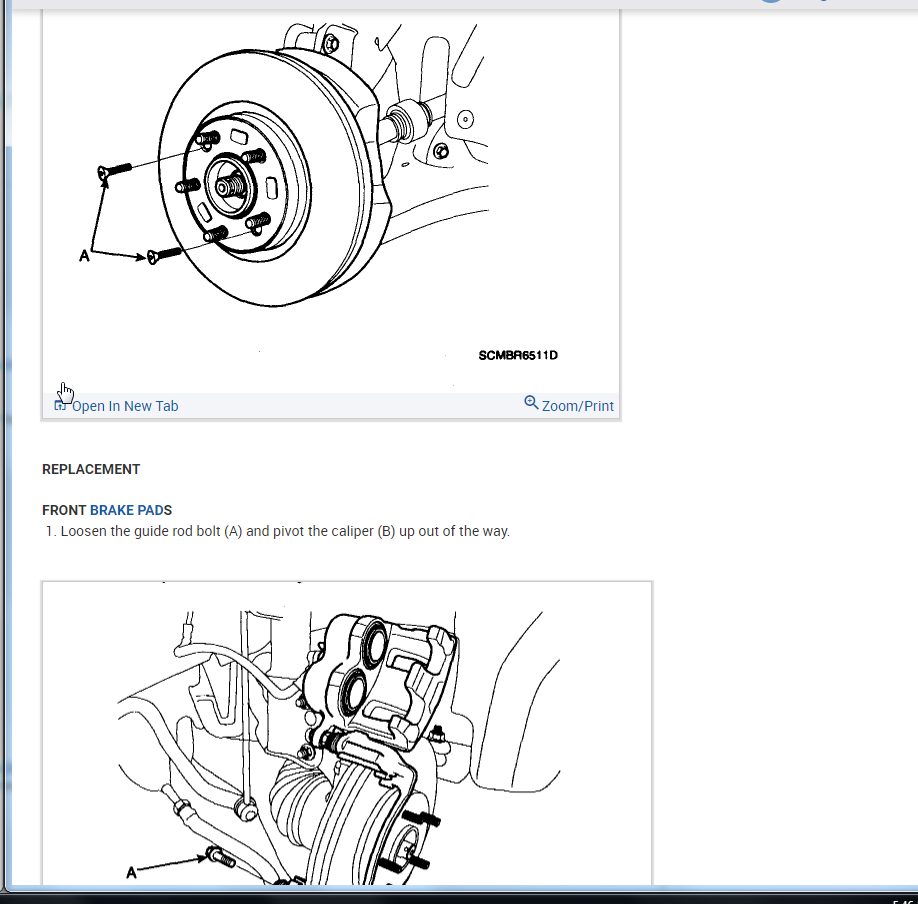Click the caliper pivot diagram image
The width and height of the screenshot is (918, 904).
tap(347, 734)
